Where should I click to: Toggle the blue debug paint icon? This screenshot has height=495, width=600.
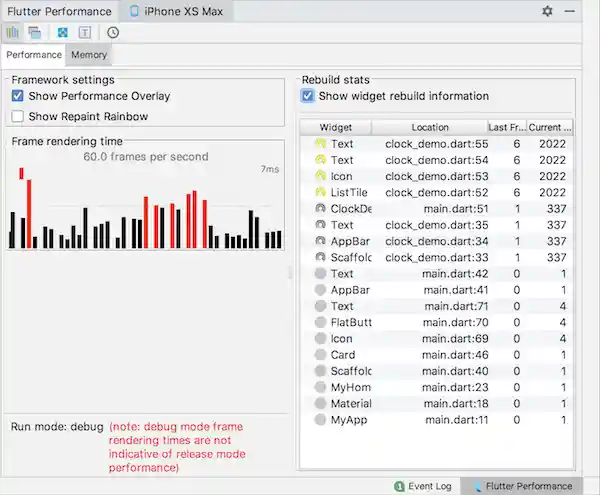pyautogui.click(x=62, y=33)
